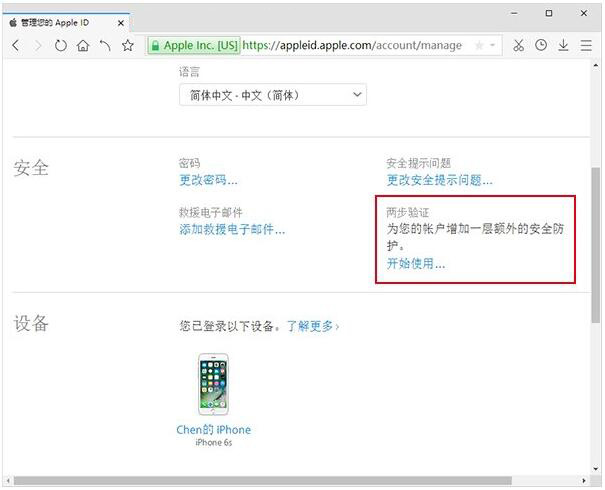Open the home page via the house icon
The width and height of the screenshot is (605, 490).
[83, 46]
